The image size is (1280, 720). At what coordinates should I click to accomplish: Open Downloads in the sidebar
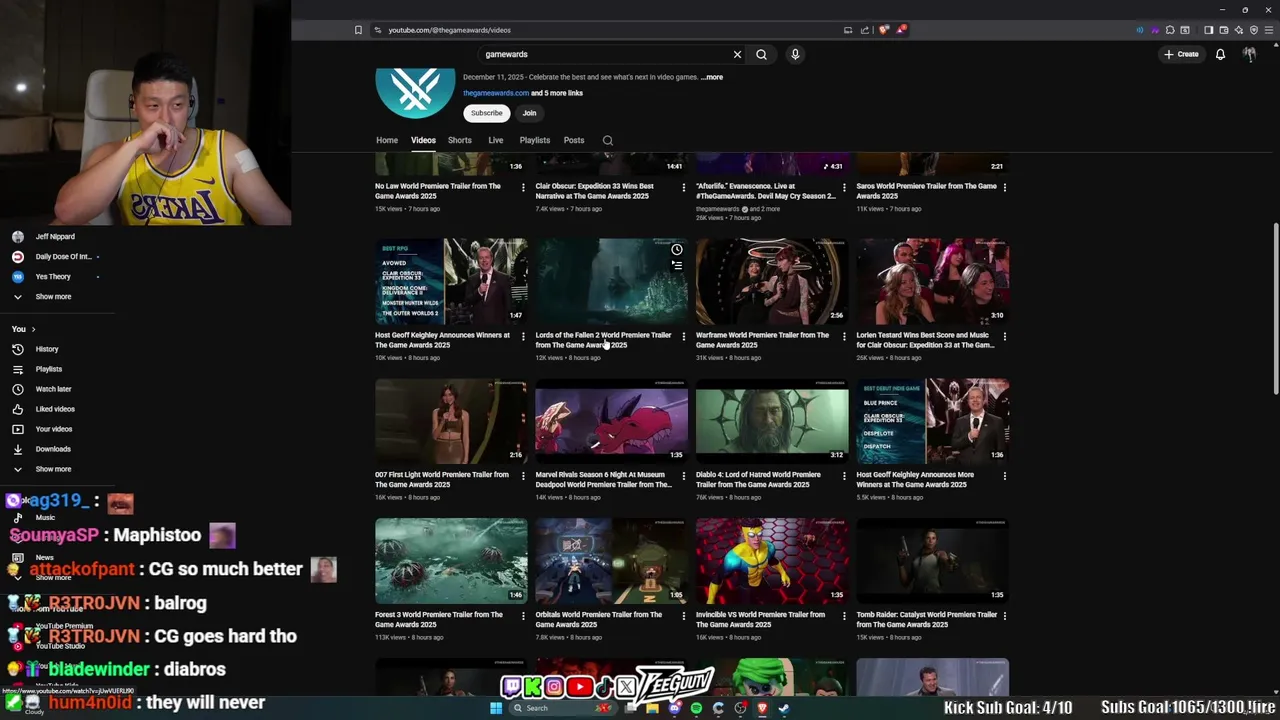point(52,449)
